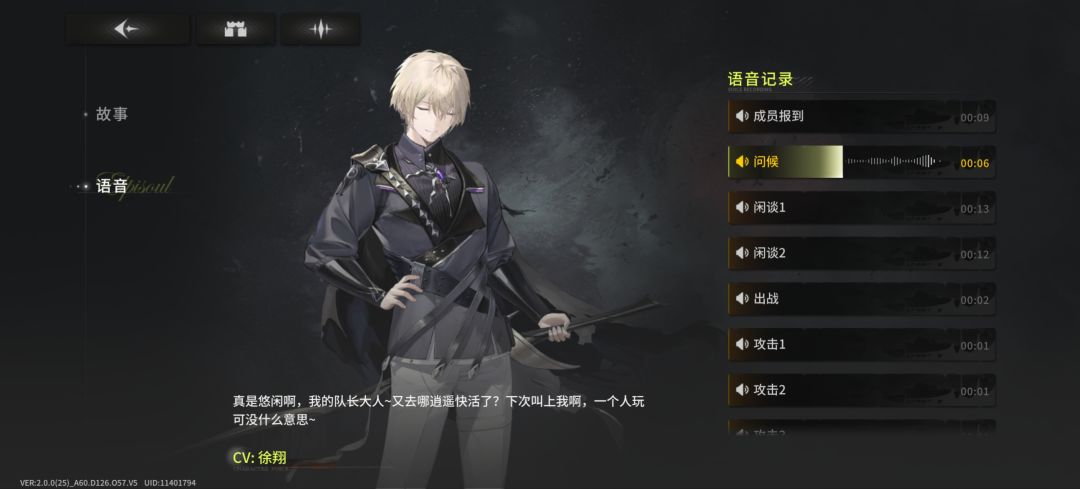Click speaker icon beside 攻击2
The height and width of the screenshot is (489, 1080).
(x=742, y=390)
